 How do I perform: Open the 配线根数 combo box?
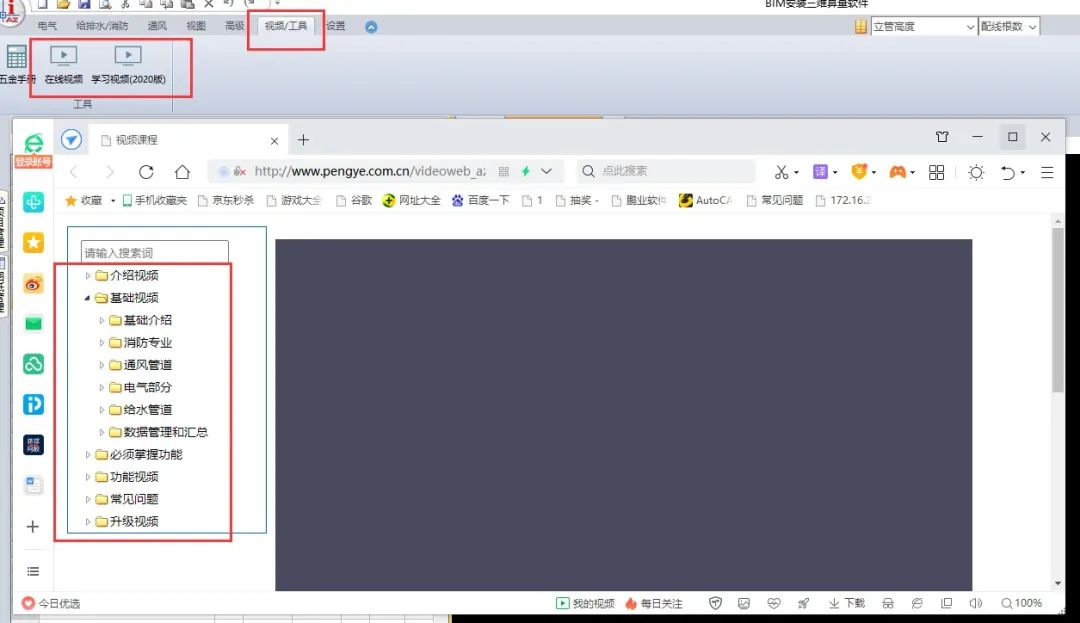tap(1009, 27)
